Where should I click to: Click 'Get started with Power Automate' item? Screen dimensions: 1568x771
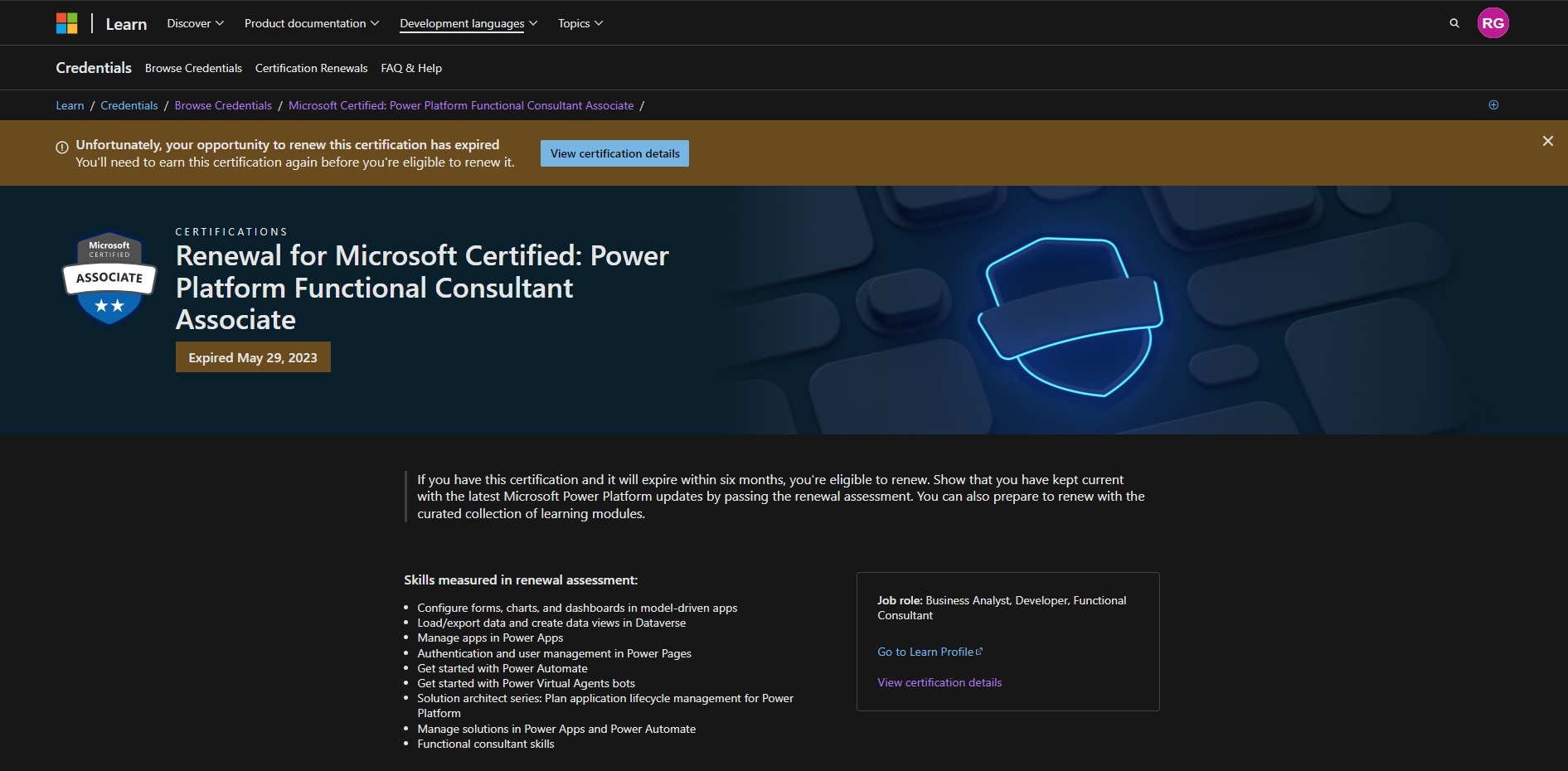[x=502, y=668]
